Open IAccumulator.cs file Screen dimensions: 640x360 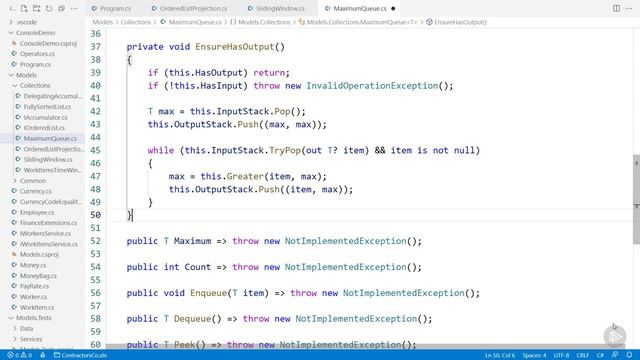(x=45, y=118)
